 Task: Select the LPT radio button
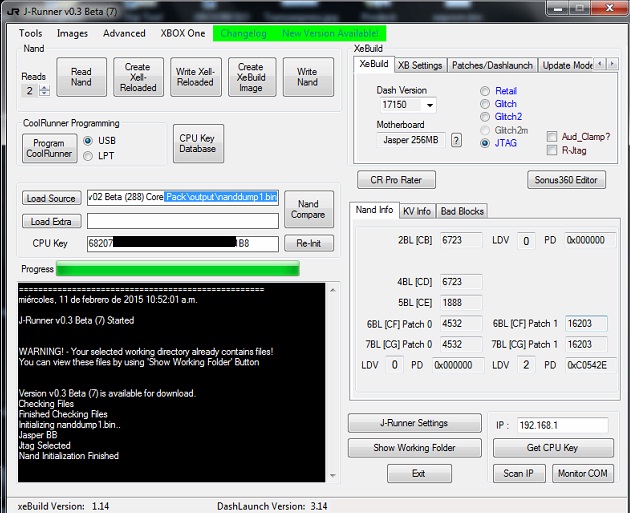point(88,156)
